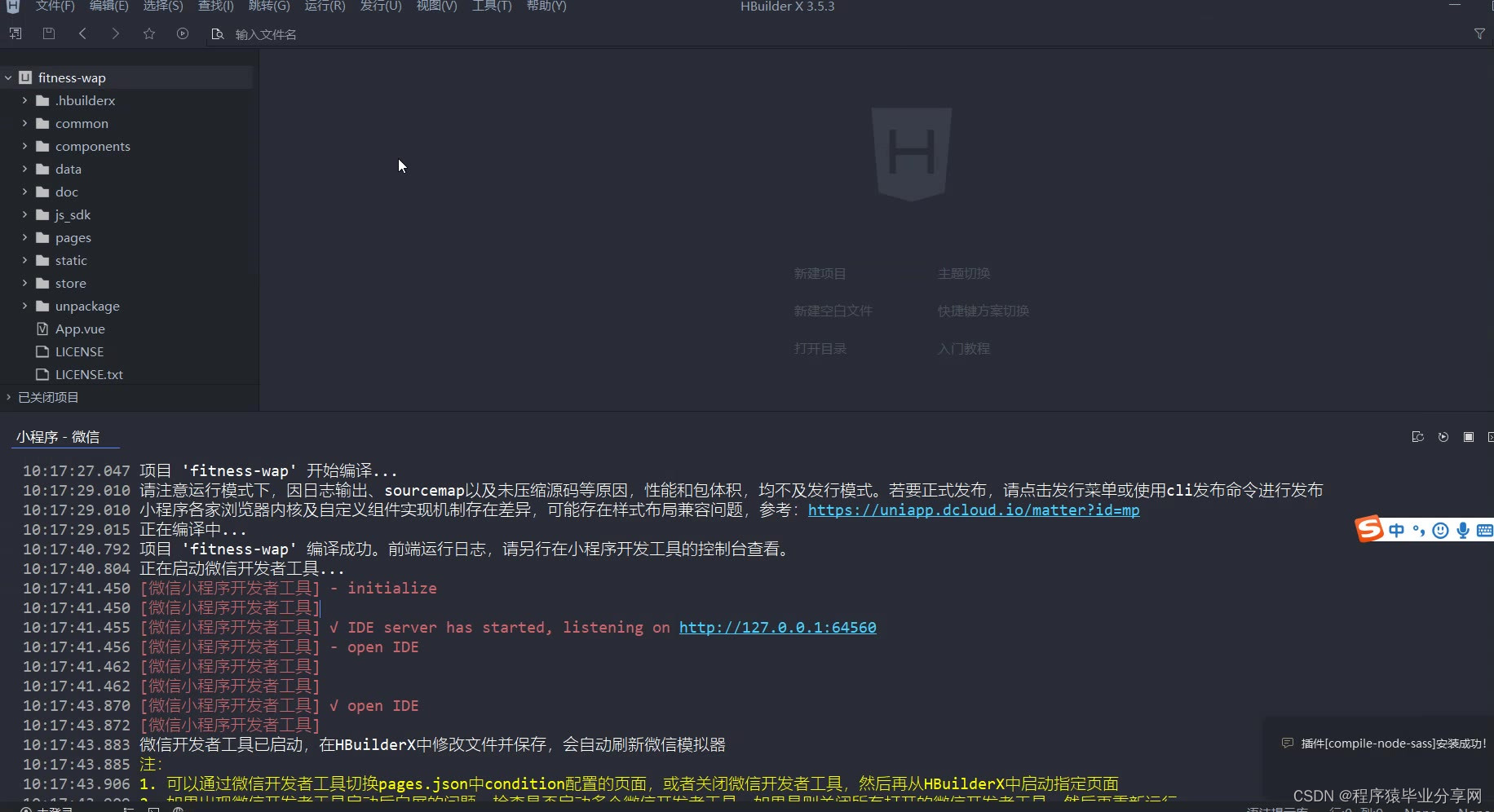Image resolution: width=1494 pixels, height=812 pixels.
Task: Click the rerun console icon
Action: coord(1443,437)
